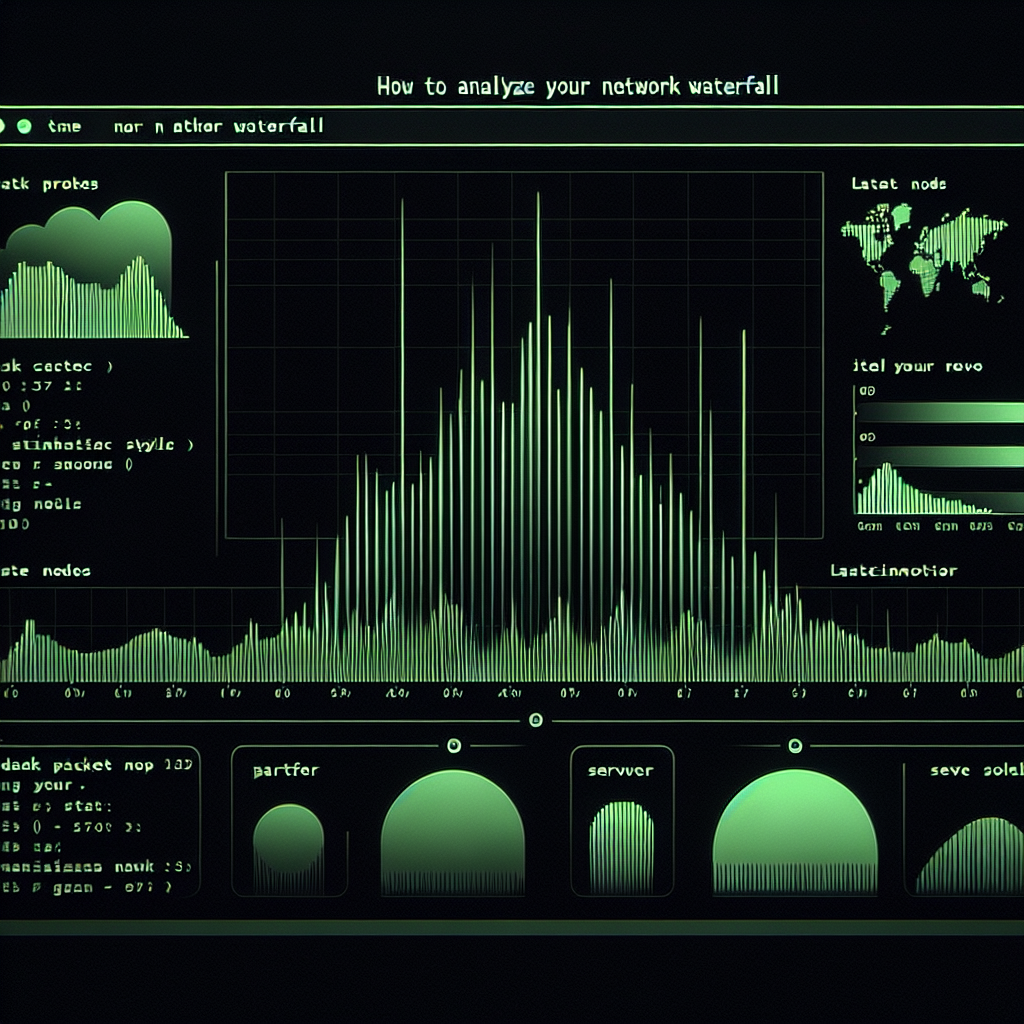The width and height of the screenshot is (1024, 1024).
Task: Select the small dome gauge in the "partfer" card
Action: 288,849
